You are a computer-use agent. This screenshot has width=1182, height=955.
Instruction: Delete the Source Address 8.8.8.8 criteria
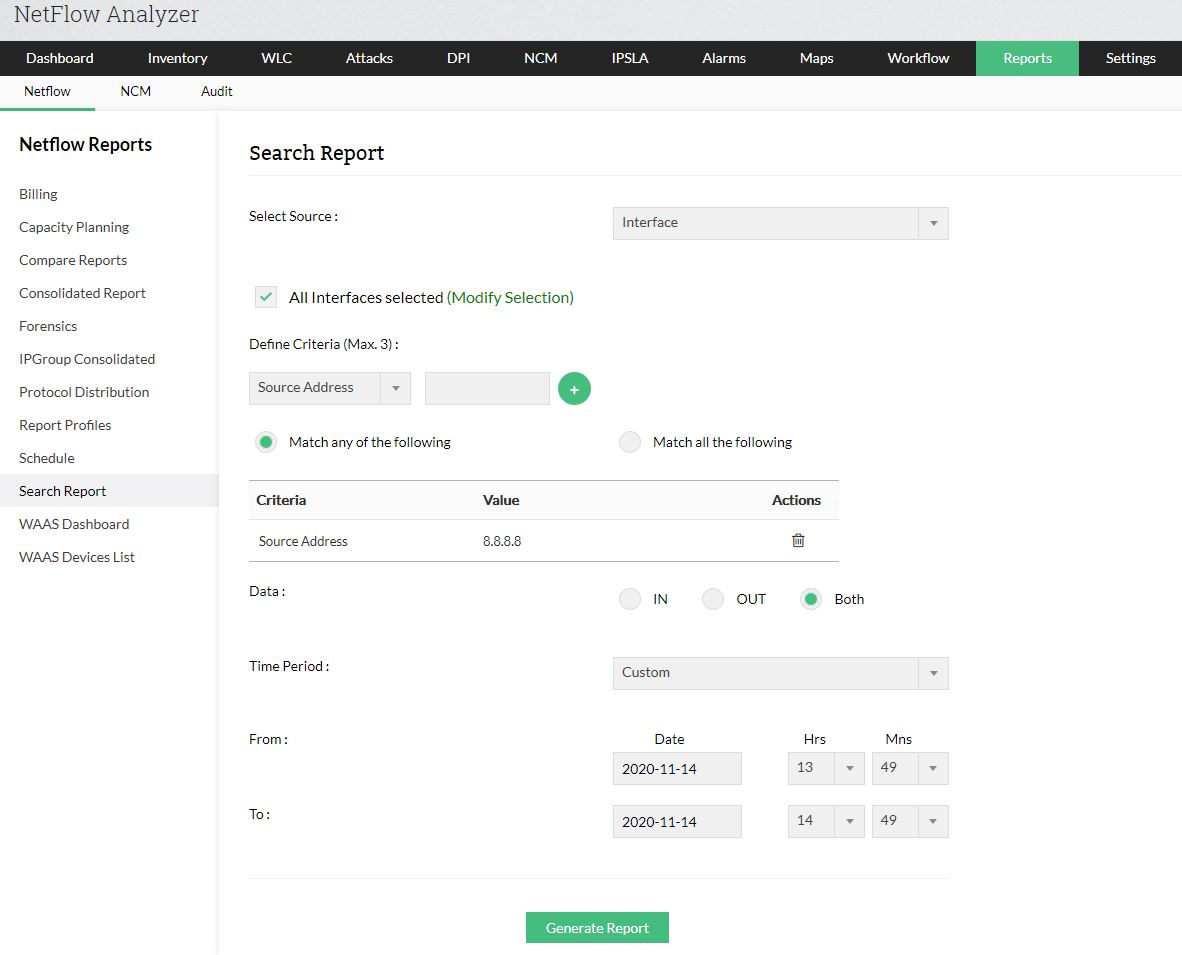tap(798, 540)
